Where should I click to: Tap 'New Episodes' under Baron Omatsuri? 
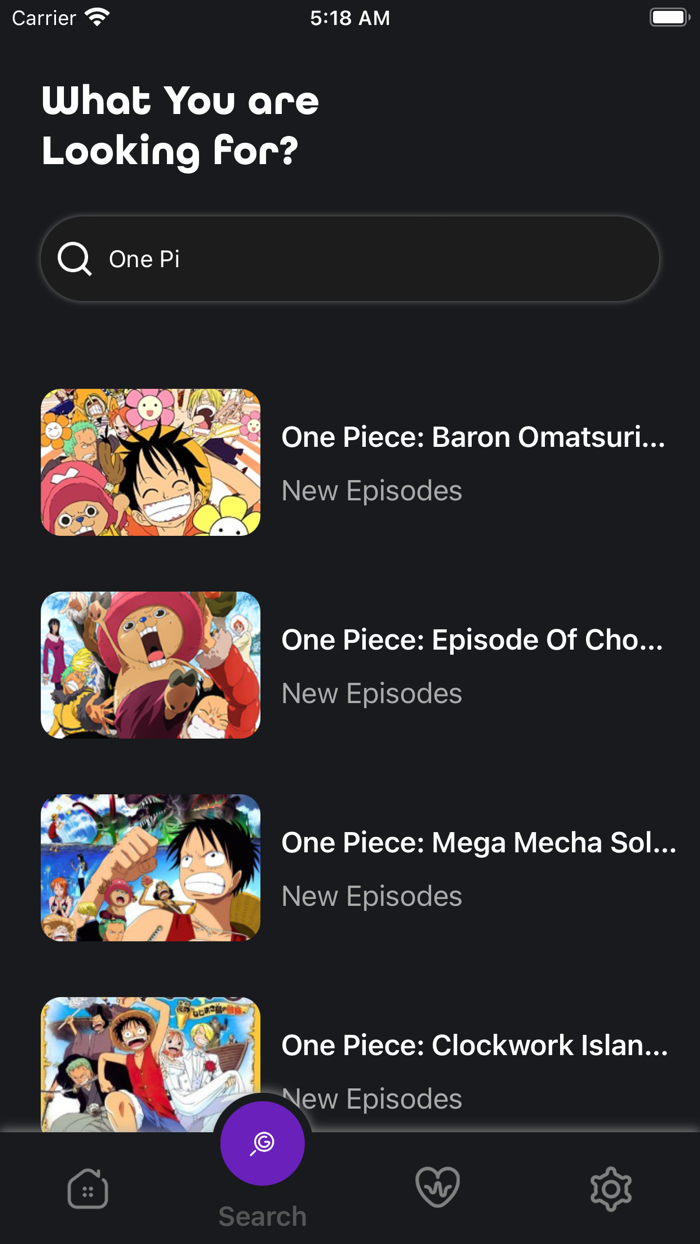[371, 490]
